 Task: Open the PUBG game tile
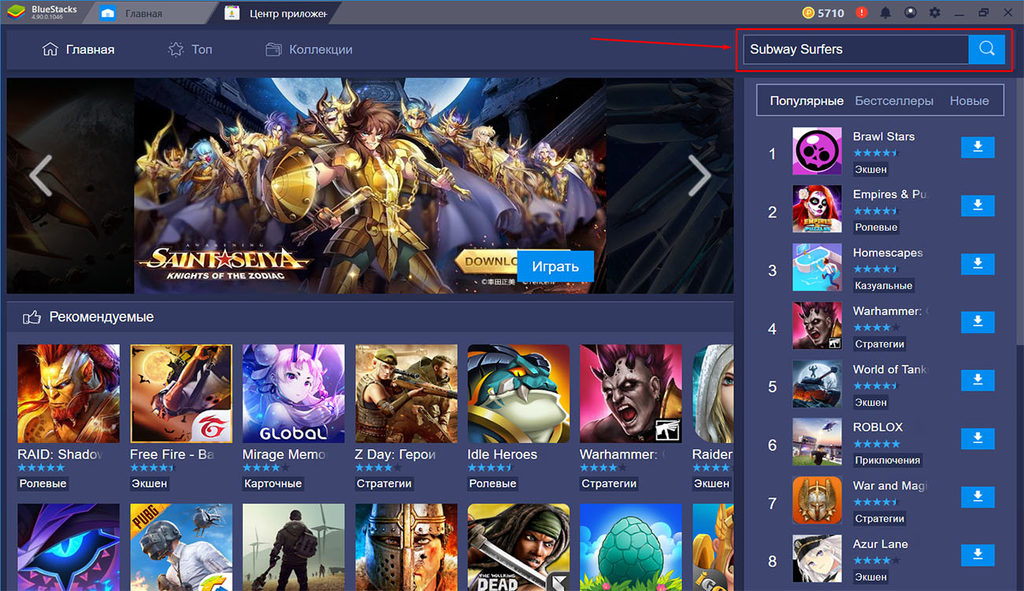(x=181, y=547)
